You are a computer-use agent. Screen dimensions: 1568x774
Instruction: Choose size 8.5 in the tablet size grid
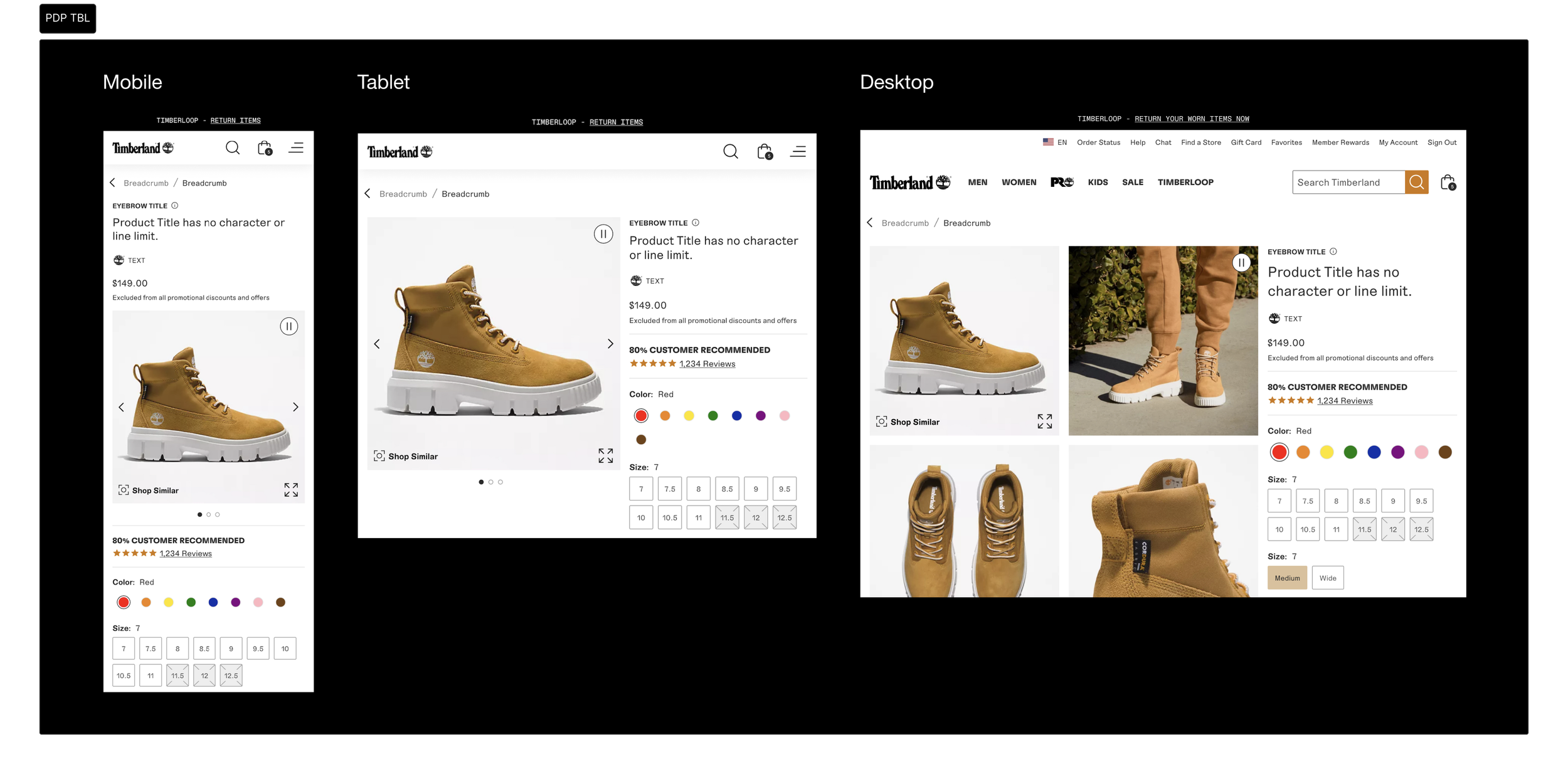click(727, 489)
